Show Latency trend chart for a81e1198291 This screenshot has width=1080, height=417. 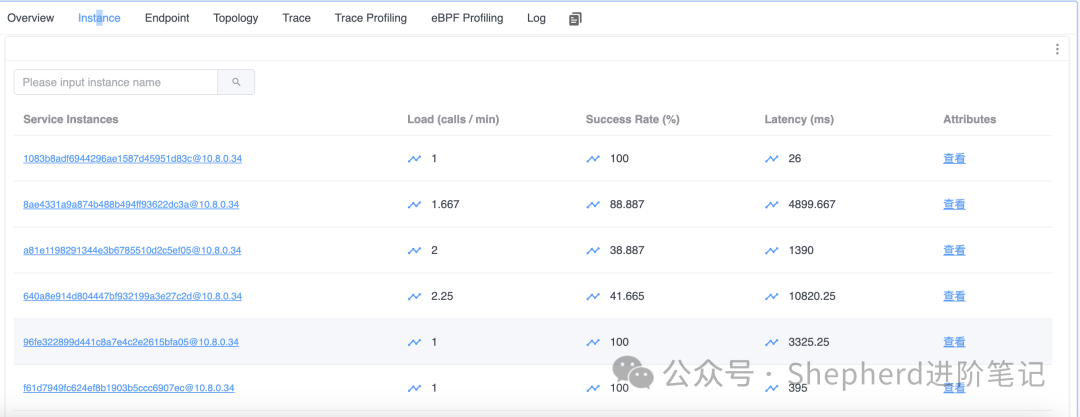tap(771, 250)
